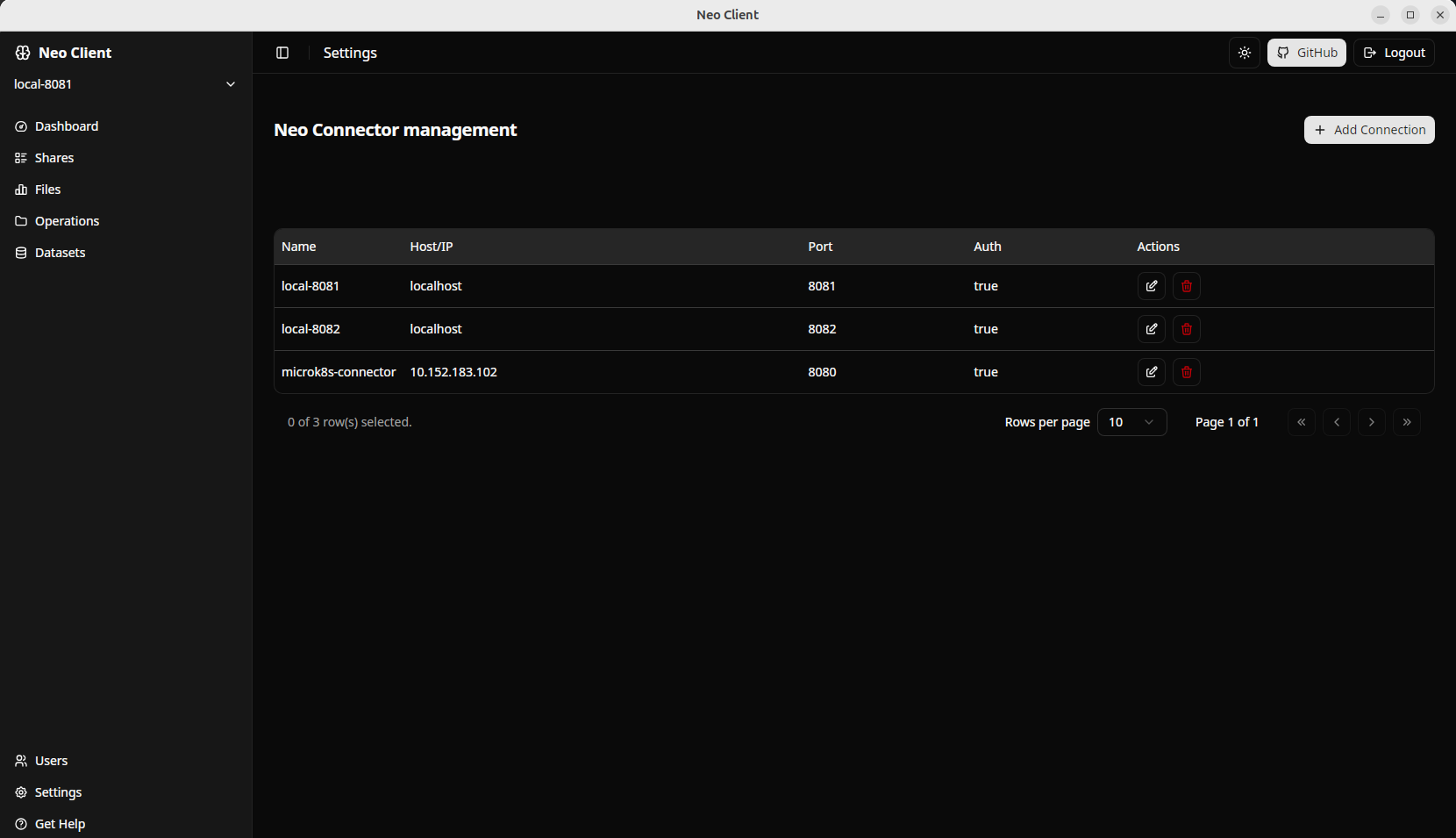Open the Datasets section

pyautogui.click(x=60, y=252)
